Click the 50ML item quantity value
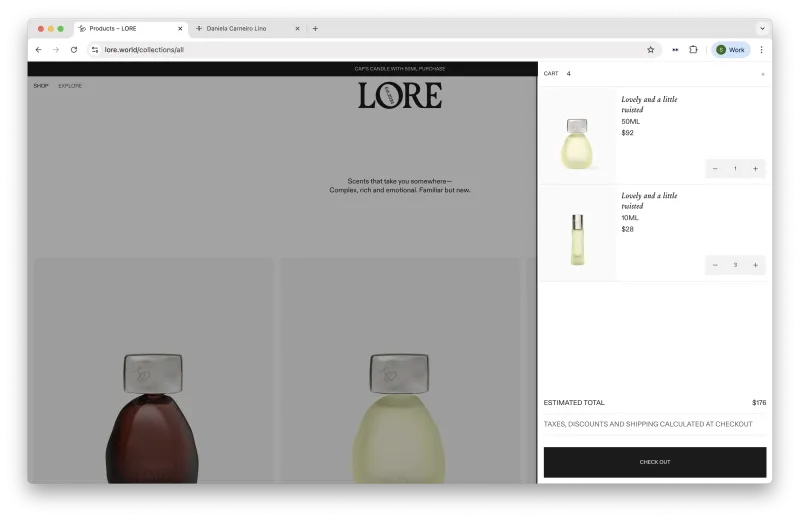 tap(735, 168)
